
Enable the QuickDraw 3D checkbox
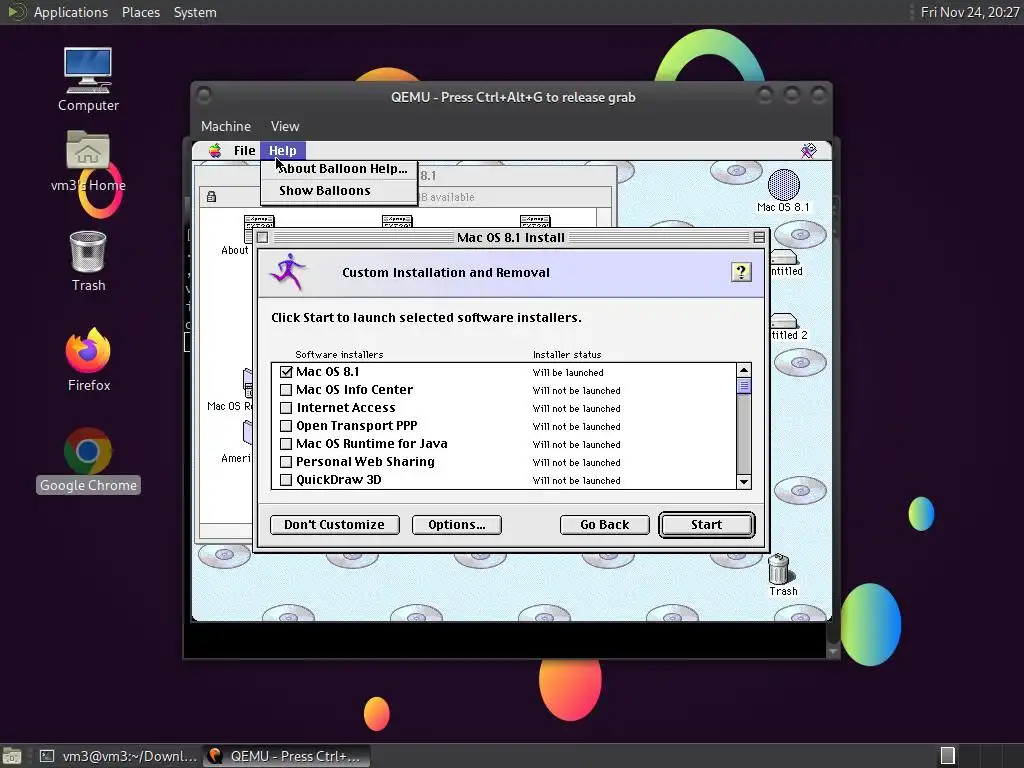(x=286, y=480)
